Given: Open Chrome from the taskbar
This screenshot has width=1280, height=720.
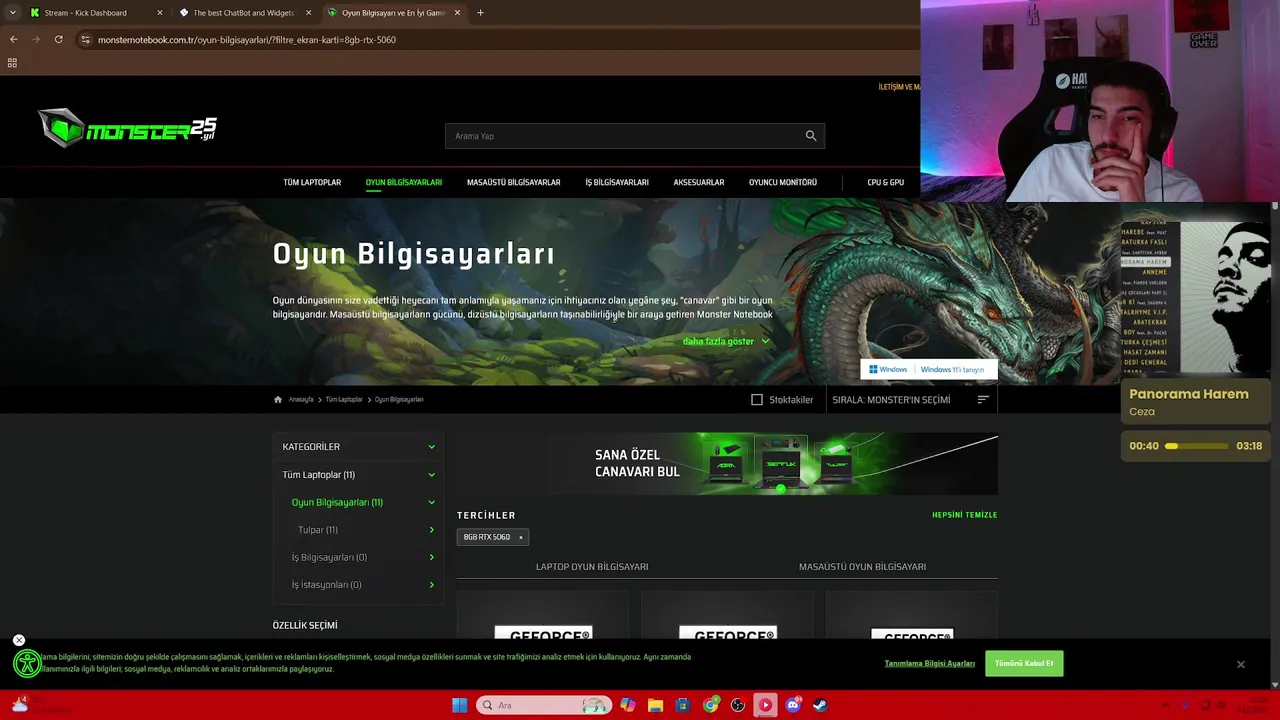Looking at the screenshot, I should 710,705.
